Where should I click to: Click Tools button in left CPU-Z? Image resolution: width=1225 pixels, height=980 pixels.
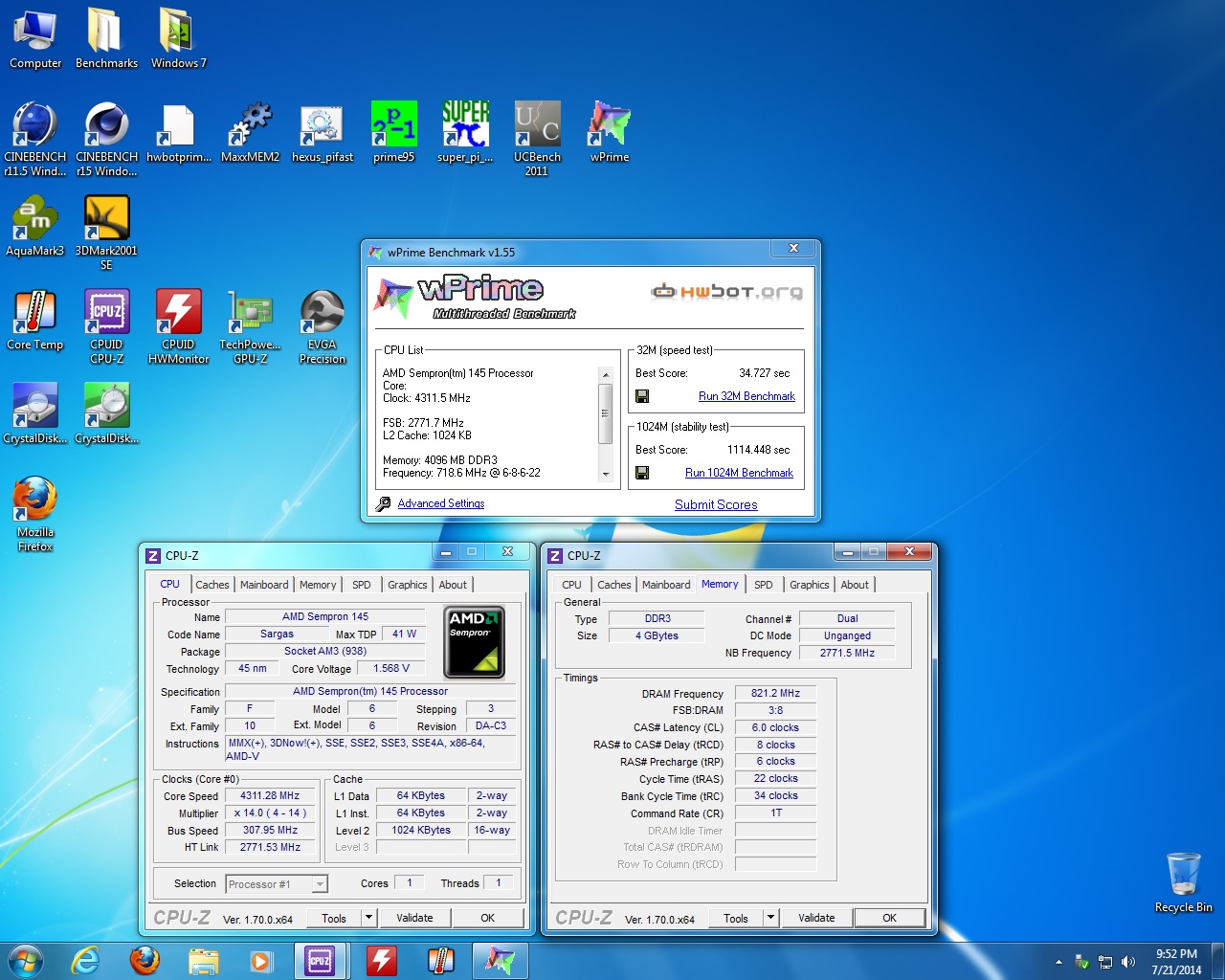334,918
